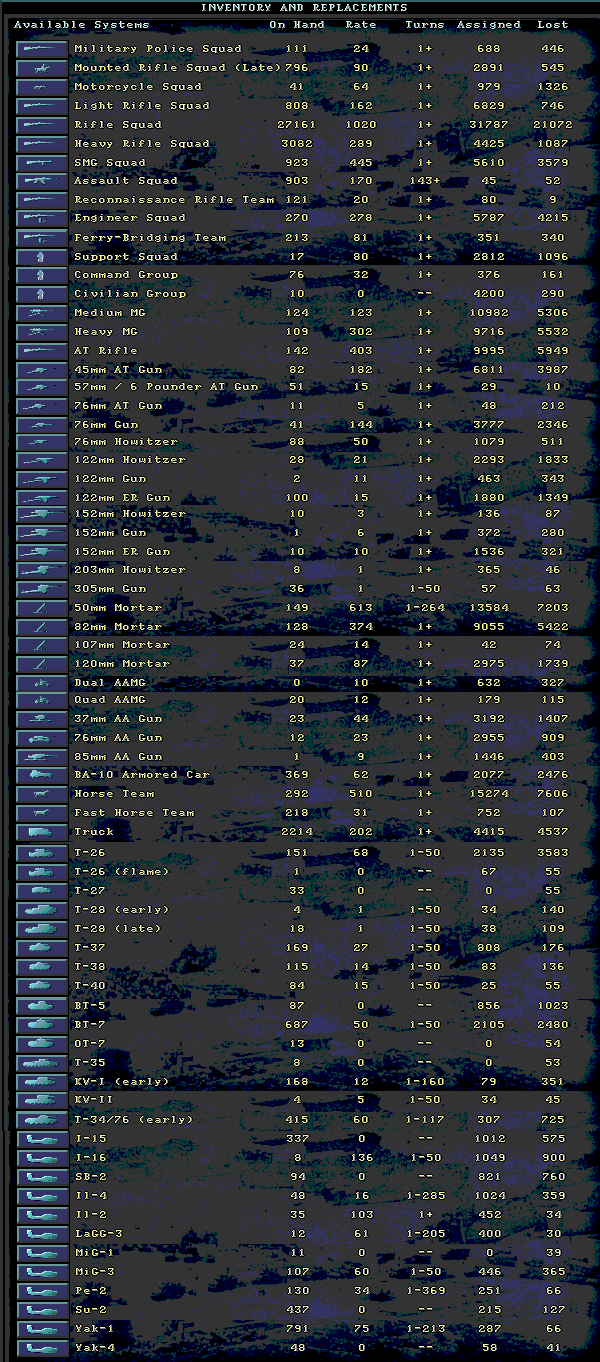This screenshot has height=1362, width=600.
Task: Select the Su-2 label
Action: click(89, 1309)
